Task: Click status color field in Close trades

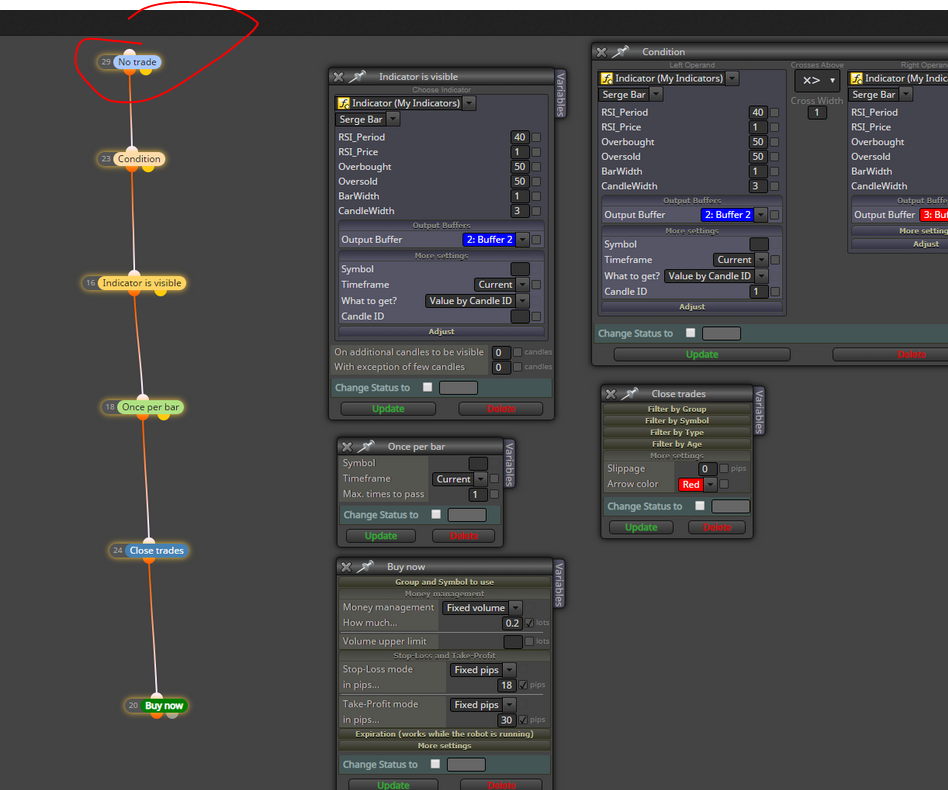Action: (730, 507)
